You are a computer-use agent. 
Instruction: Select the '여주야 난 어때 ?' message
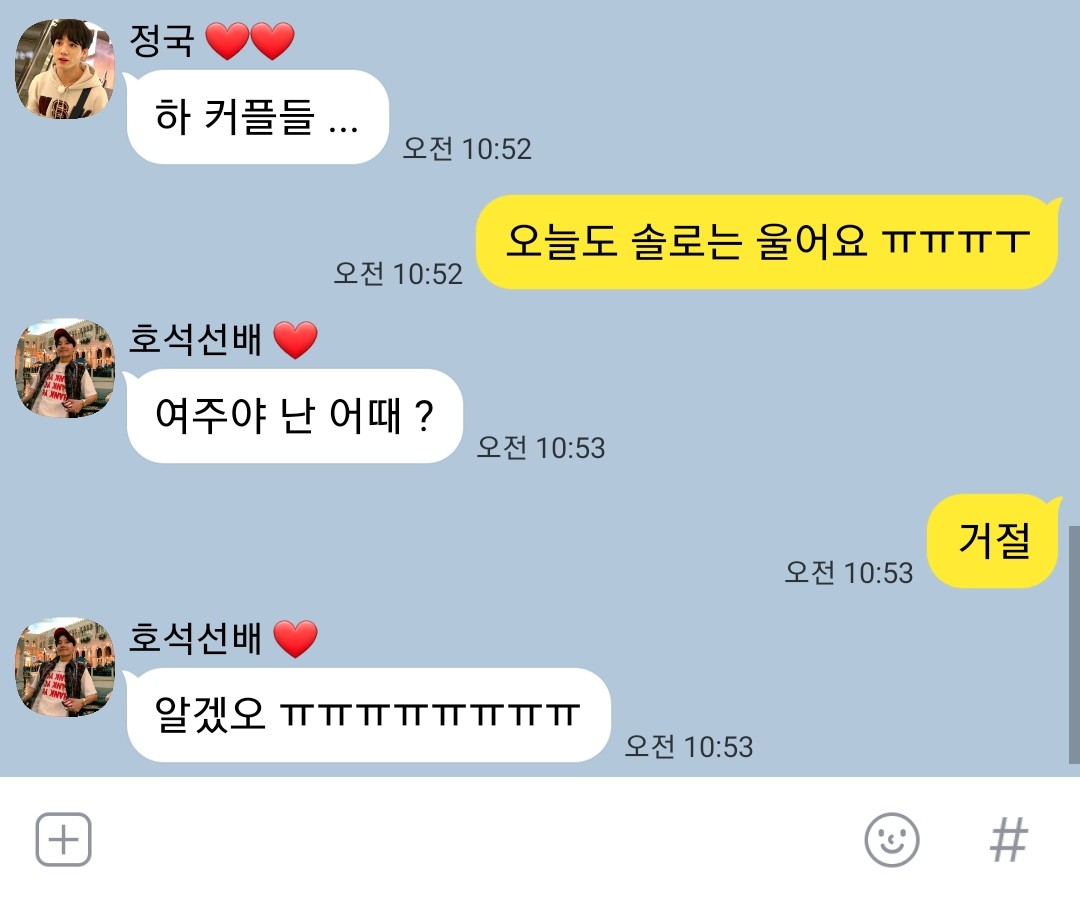click(294, 416)
